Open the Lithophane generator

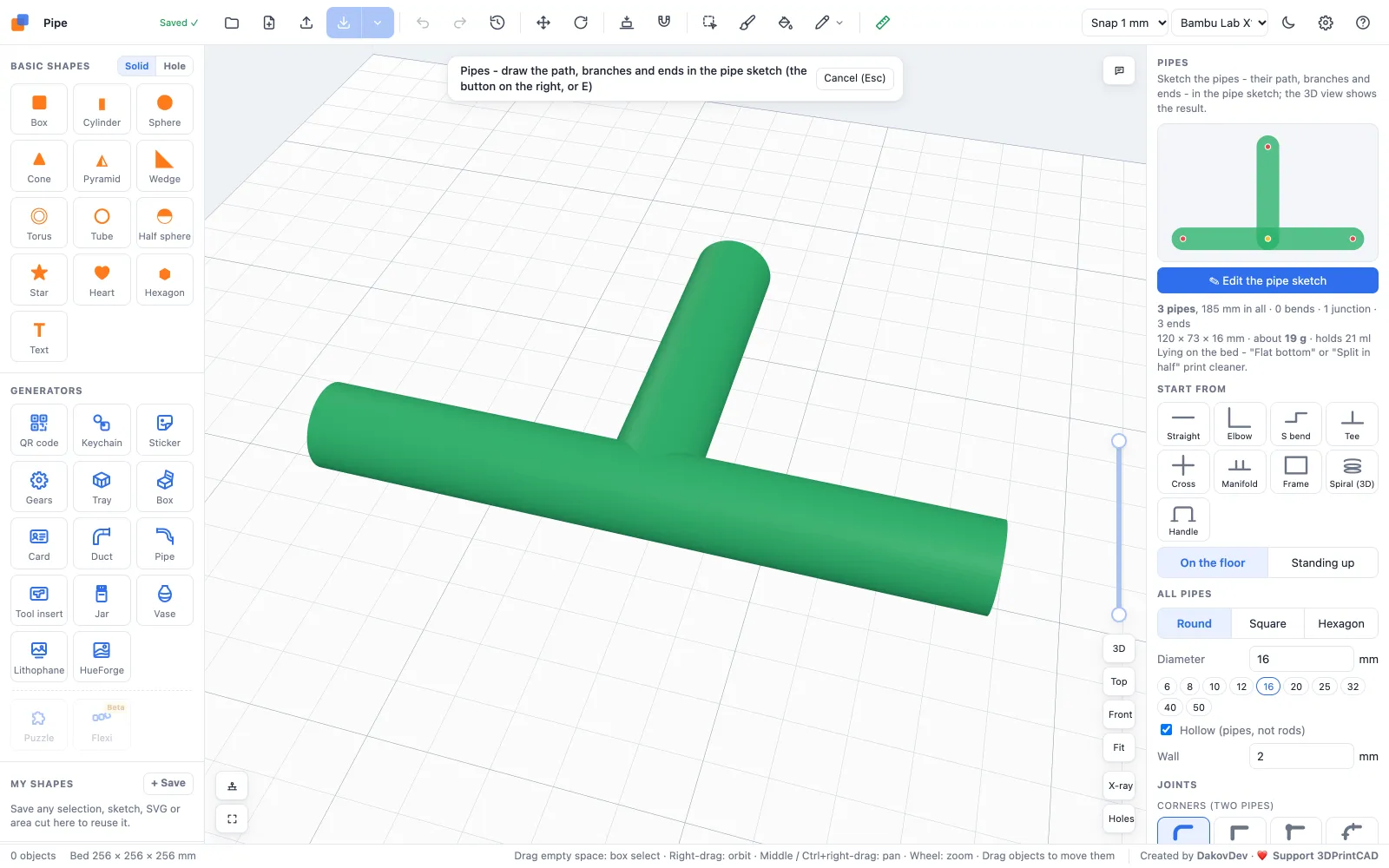tap(39, 657)
